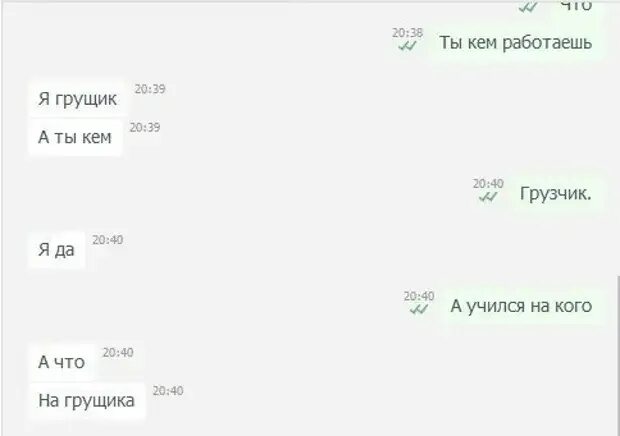Click the "На грущика" message bubble
This screenshot has height=436, width=620.
87,400
